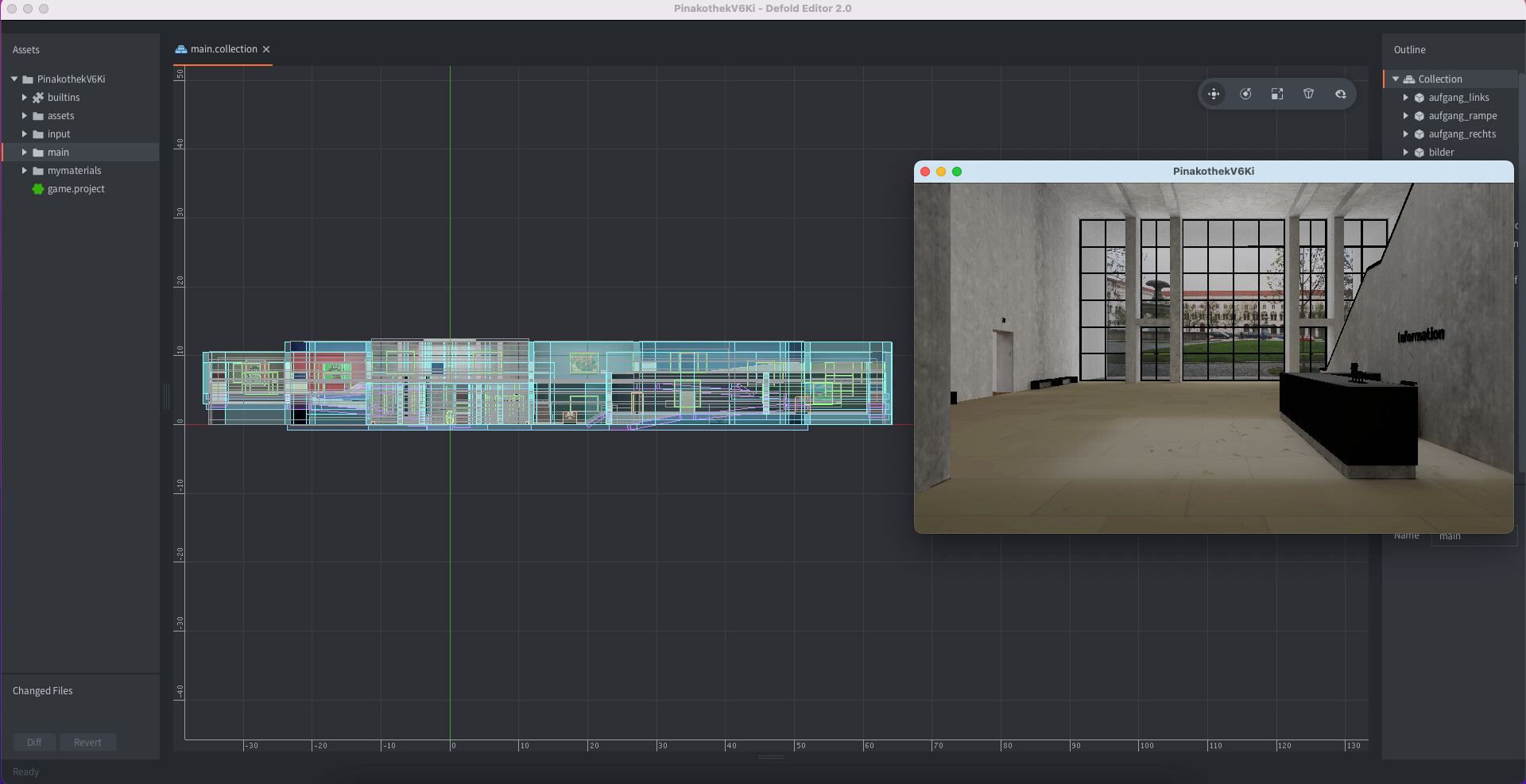
Task: Switch to the main.collection tab
Action: coord(223,48)
